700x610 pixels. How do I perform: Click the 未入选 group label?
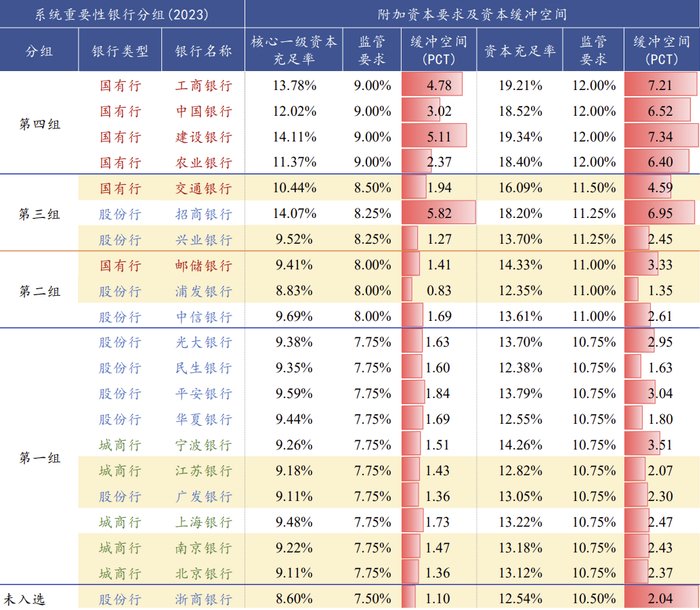point(24,599)
